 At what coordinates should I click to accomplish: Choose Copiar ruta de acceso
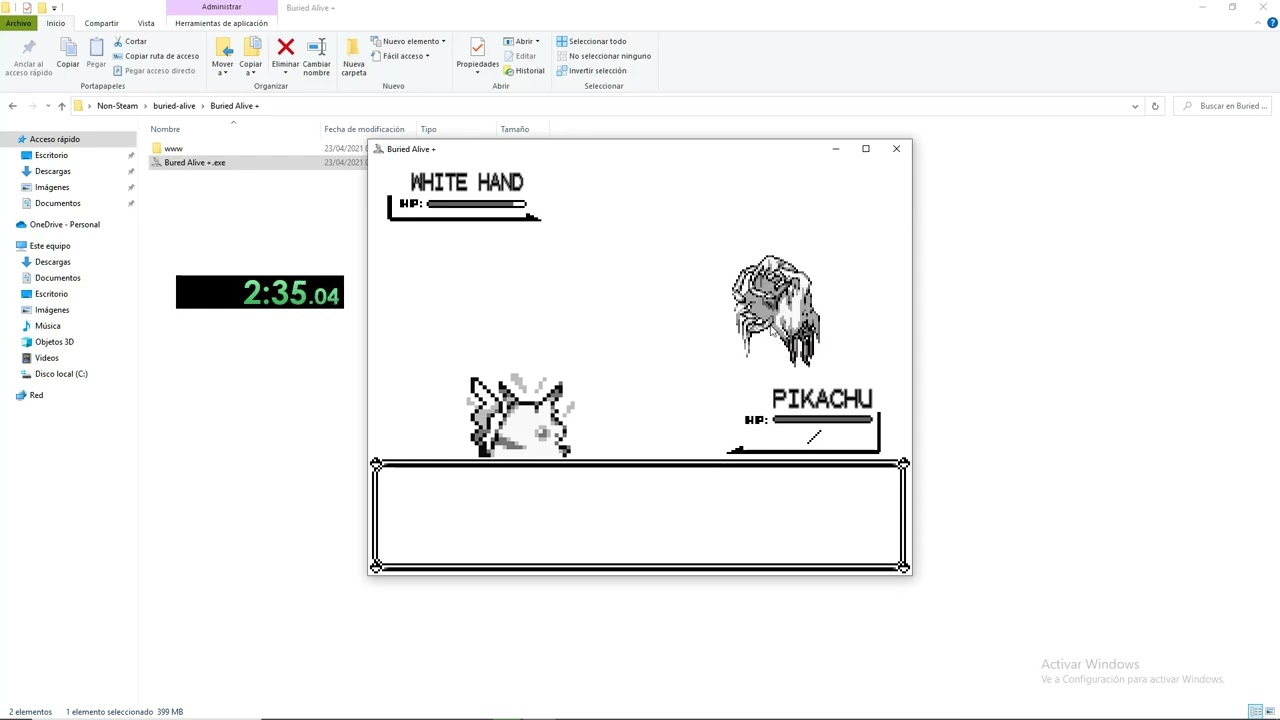pyautogui.click(x=156, y=56)
